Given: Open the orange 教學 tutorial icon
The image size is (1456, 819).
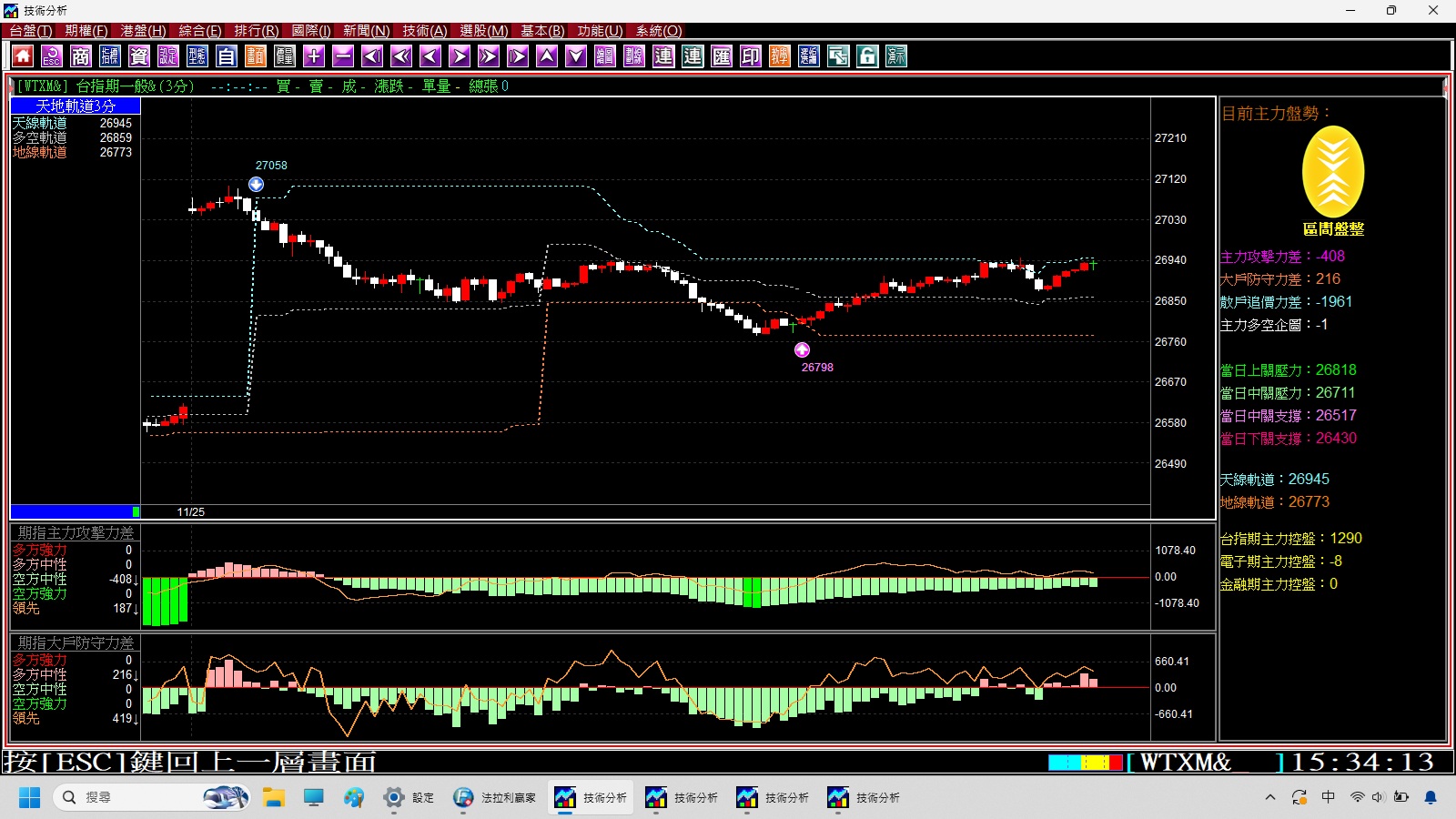Looking at the screenshot, I should coord(780,56).
